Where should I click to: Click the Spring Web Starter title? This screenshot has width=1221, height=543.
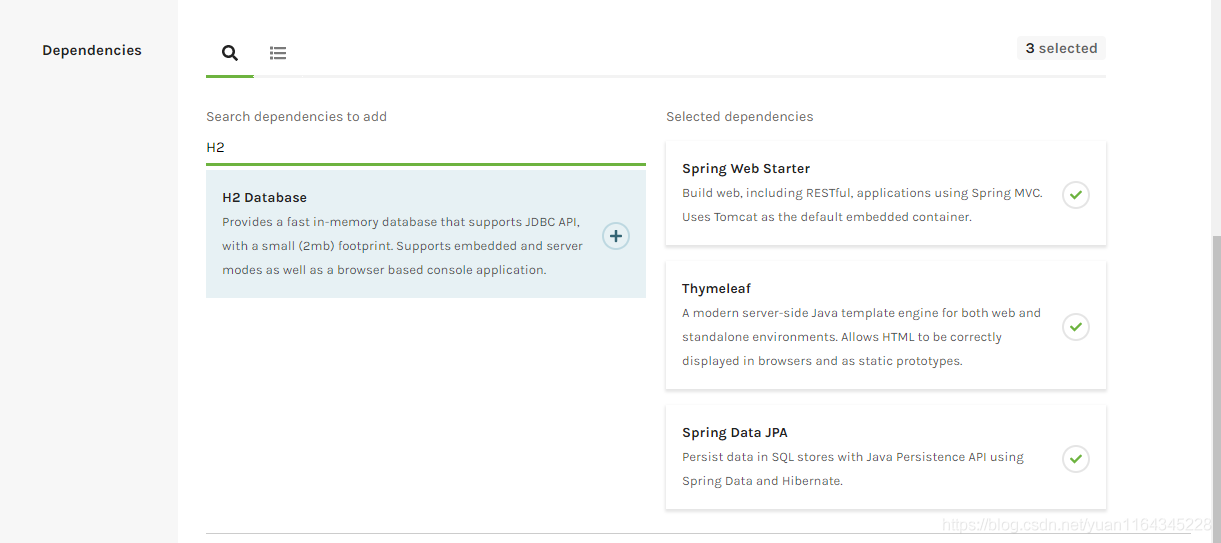[746, 168]
